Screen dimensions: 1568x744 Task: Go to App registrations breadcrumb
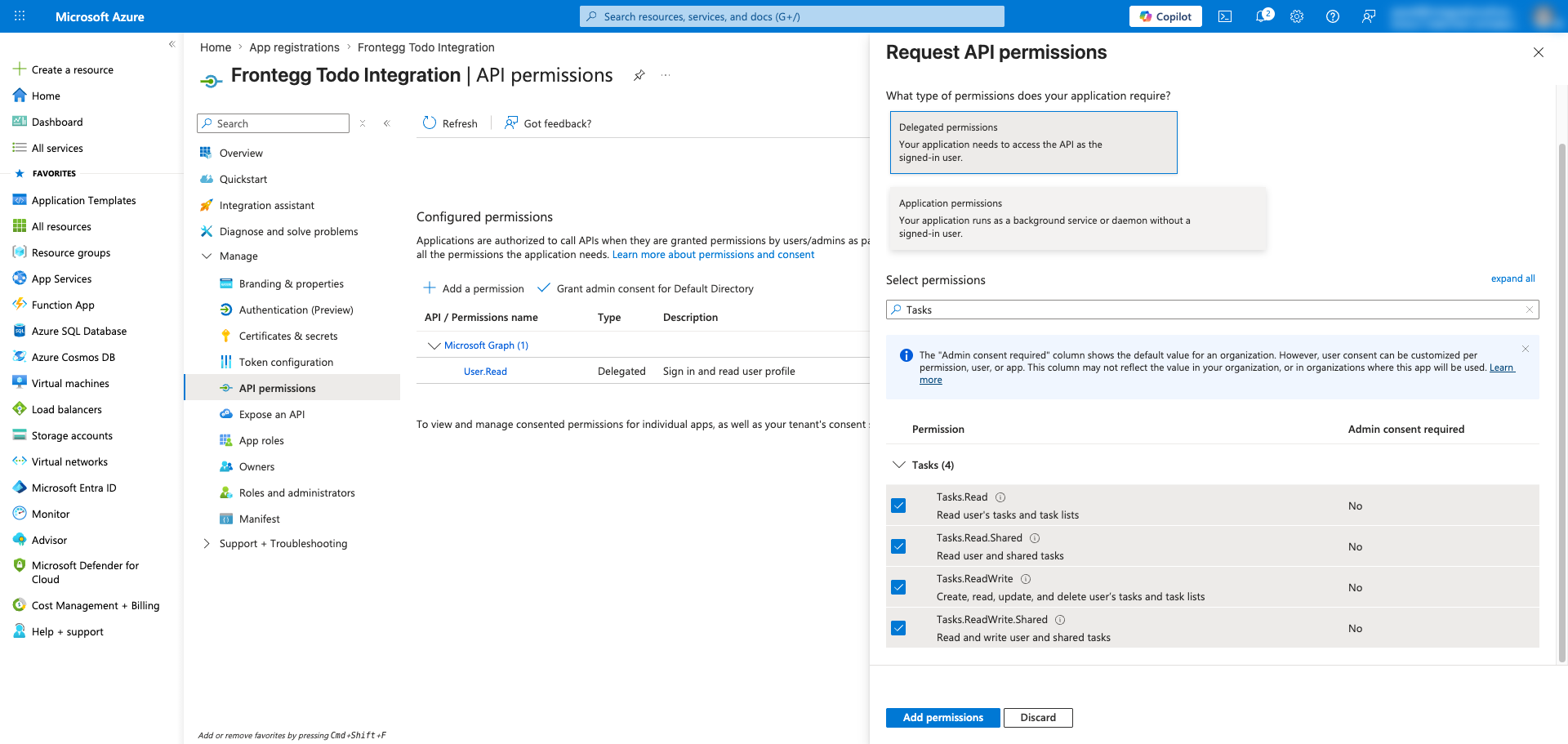tap(294, 47)
